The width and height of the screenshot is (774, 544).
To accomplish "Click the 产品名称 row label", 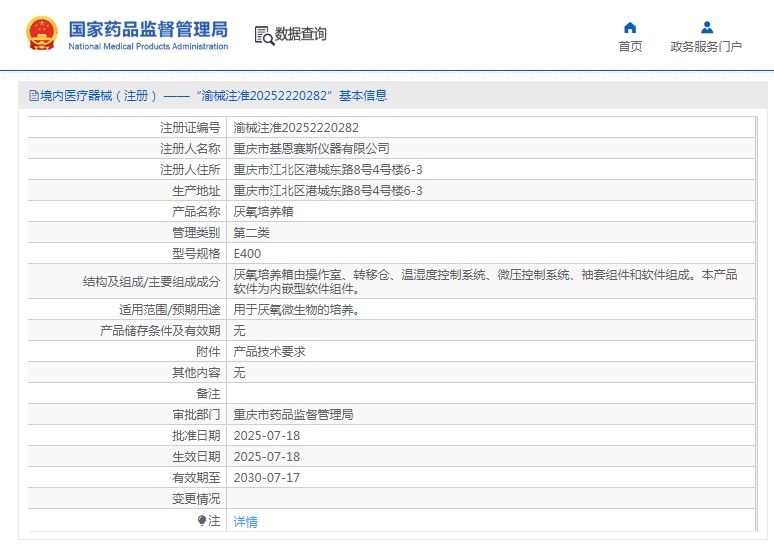I will point(196,212).
